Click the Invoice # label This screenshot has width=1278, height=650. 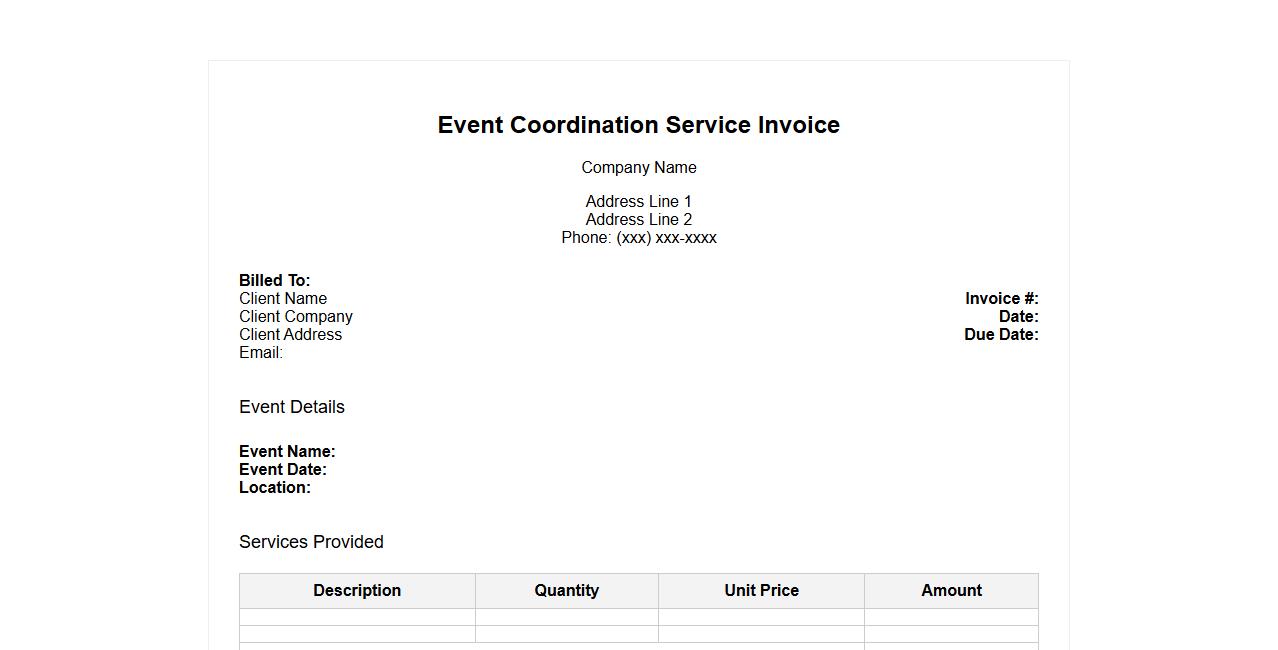pyautogui.click(x=1001, y=299)
